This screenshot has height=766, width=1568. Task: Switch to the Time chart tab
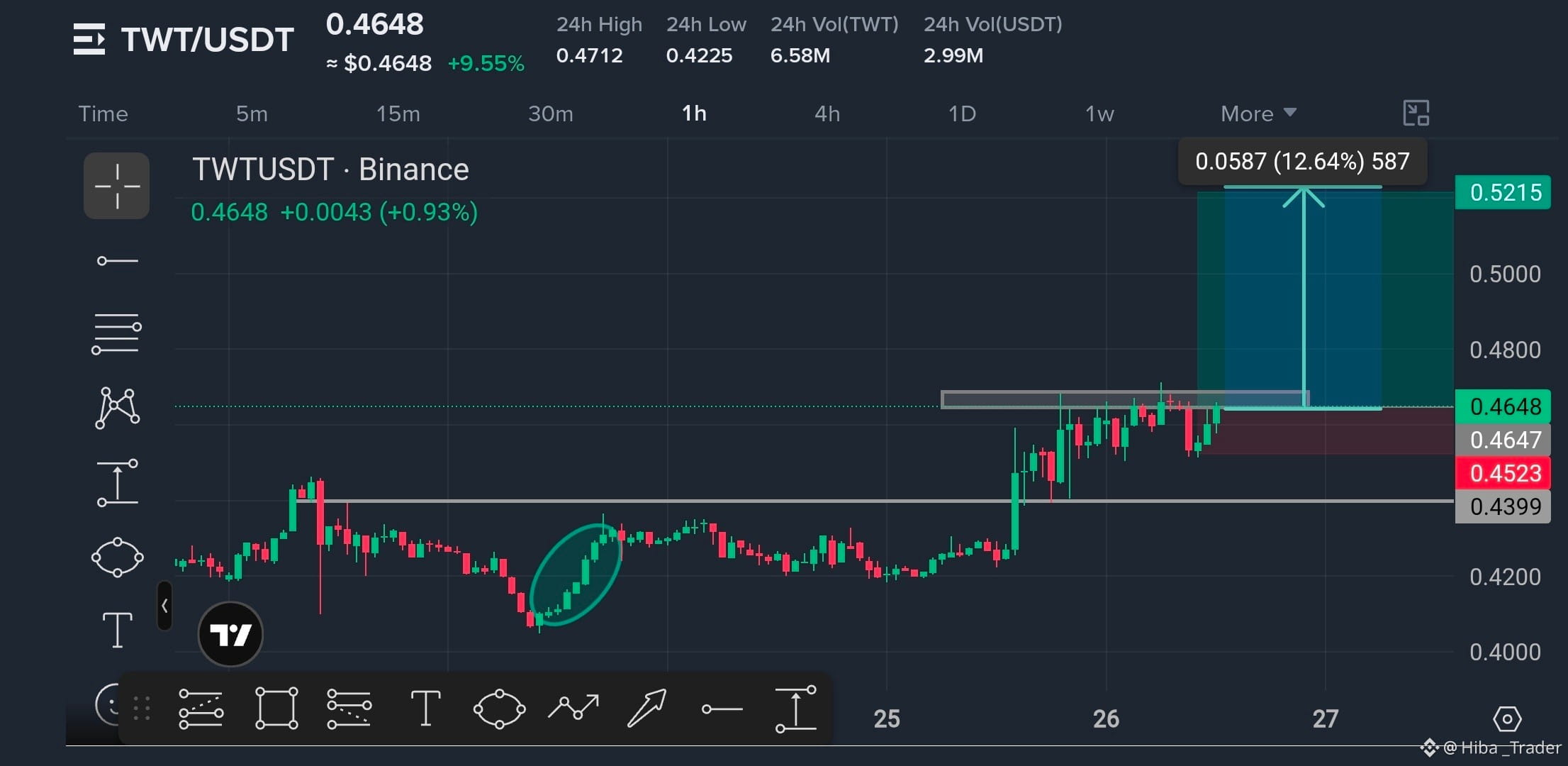tap(103, 113)
